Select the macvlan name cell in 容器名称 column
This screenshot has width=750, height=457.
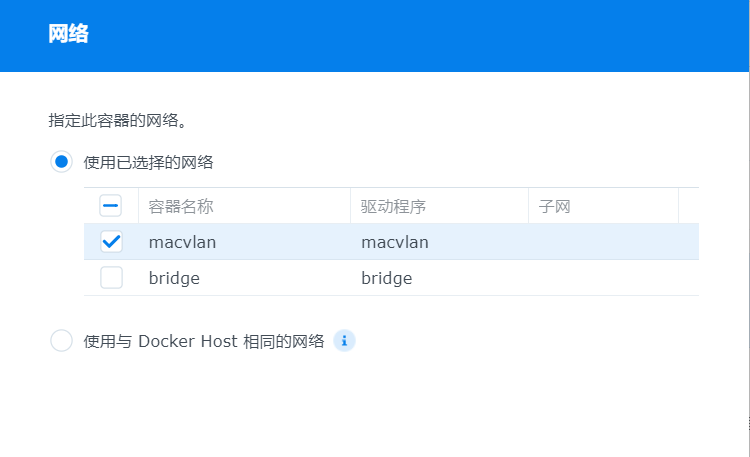(182, 242)
